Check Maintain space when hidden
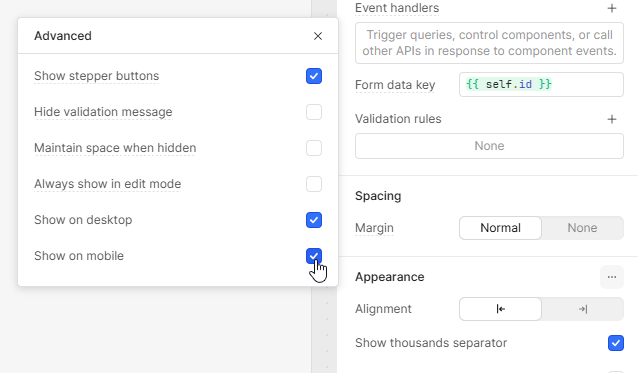Viewport: 638px width, 373px height. point(314,148)
